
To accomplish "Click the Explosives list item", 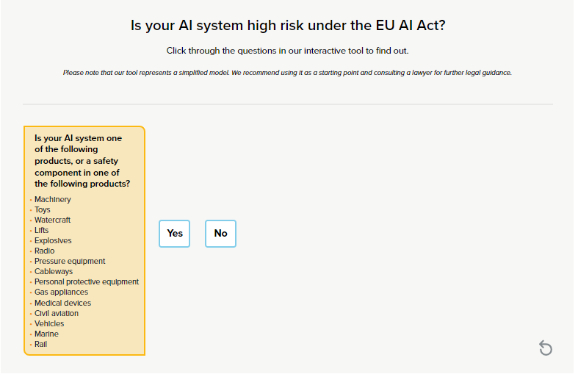I will [53, 241].
